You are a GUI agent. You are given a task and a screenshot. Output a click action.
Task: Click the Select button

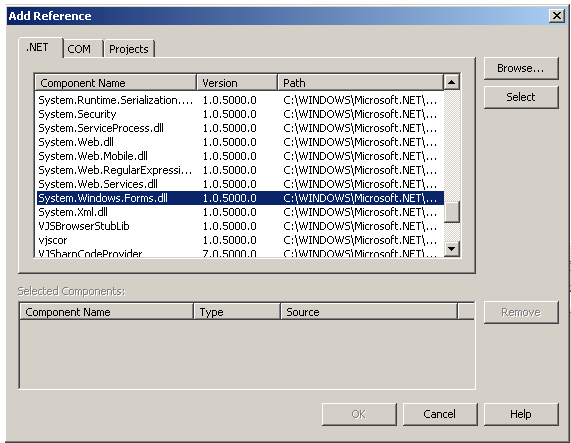521,97
